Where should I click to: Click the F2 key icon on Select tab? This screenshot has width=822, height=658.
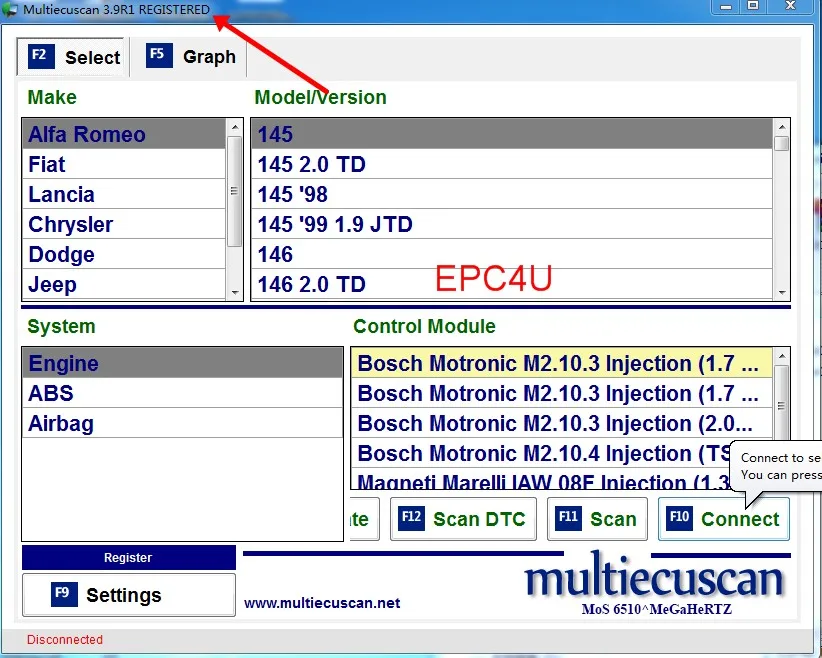pos(41,56)
